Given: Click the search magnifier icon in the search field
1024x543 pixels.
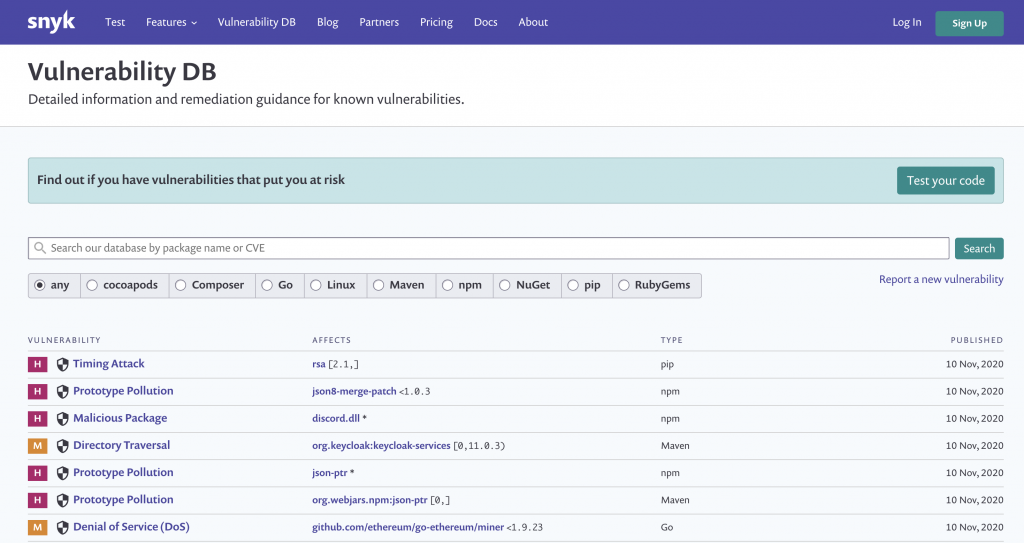Looking at the screenshot, I should pos(40,248).
